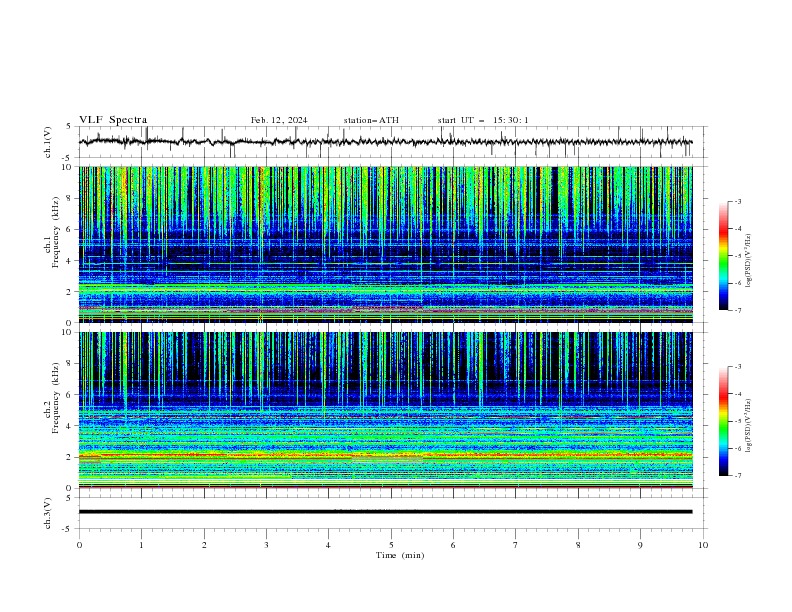Click the ch.1 color scale bar
The height and width of the screenshot is (612, 792).
pos(723,256)
